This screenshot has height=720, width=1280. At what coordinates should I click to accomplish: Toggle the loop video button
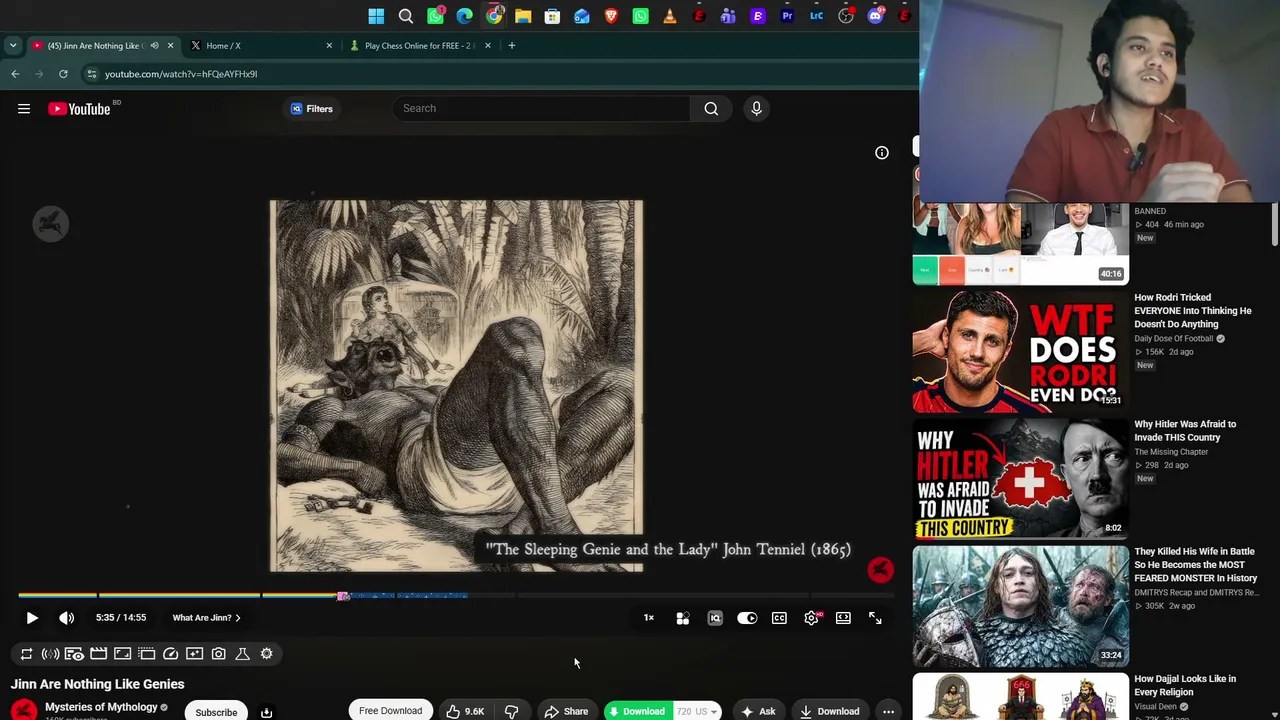27,654
